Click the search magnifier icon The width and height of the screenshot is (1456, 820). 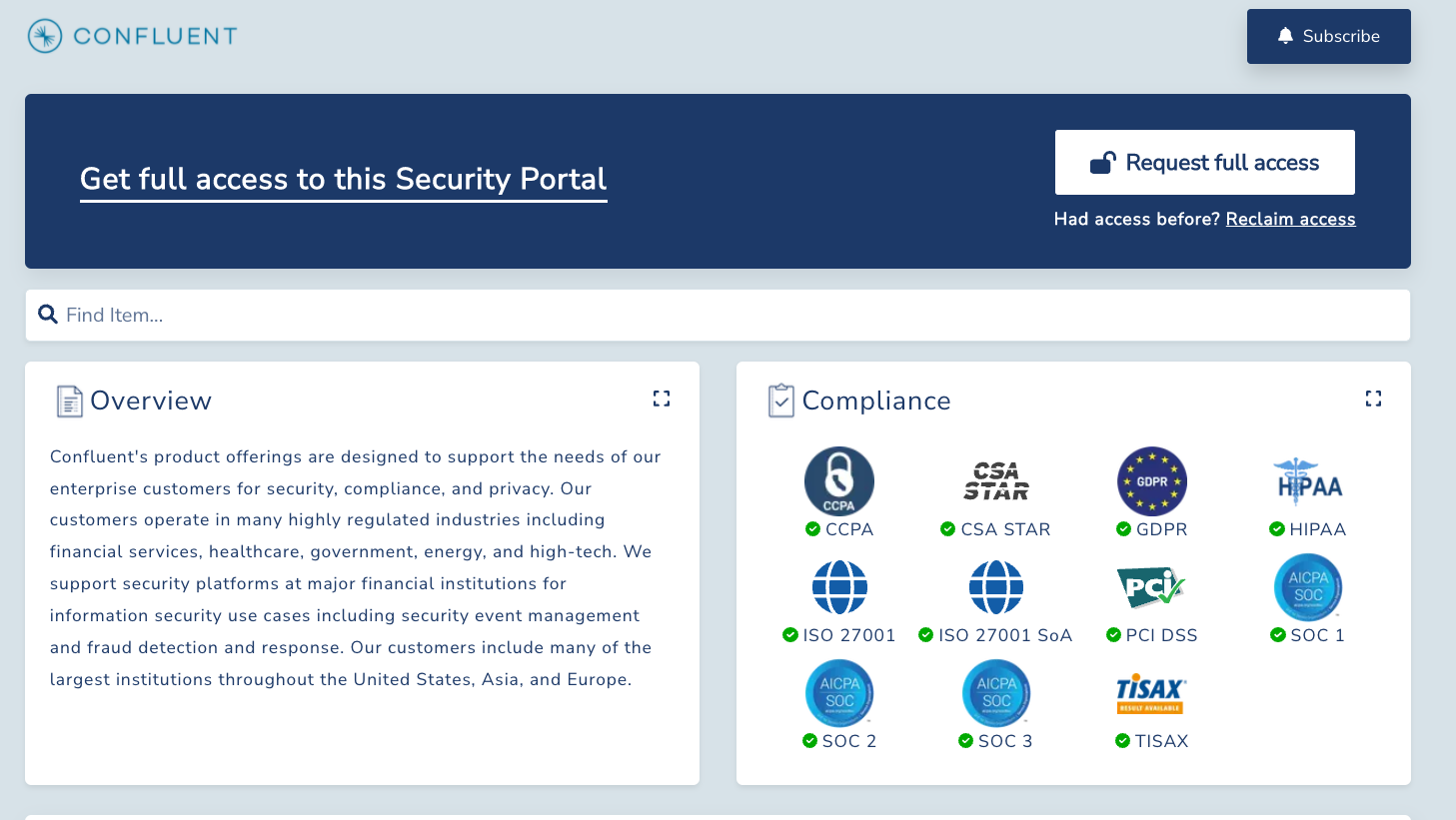point(47,315)
